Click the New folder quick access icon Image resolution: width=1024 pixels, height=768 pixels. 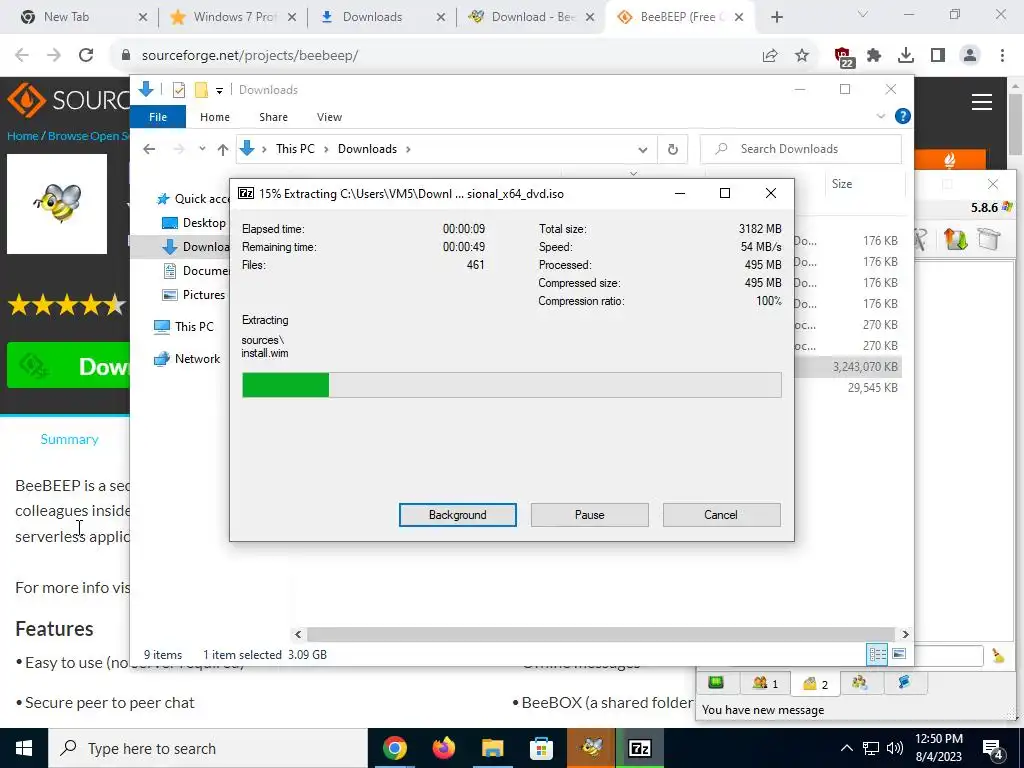tap(201, 89)
